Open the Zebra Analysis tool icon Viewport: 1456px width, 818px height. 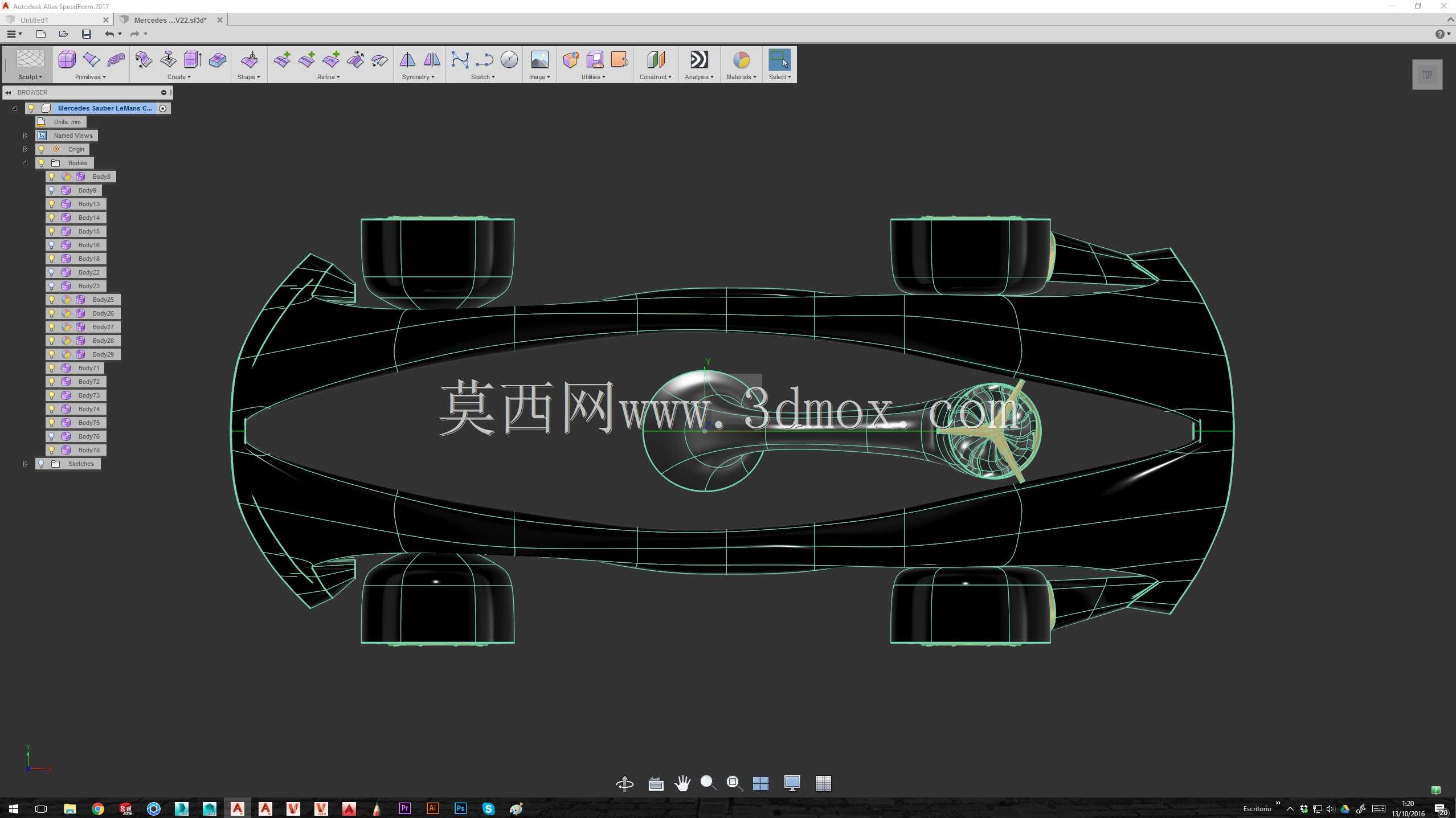(699, 60)
